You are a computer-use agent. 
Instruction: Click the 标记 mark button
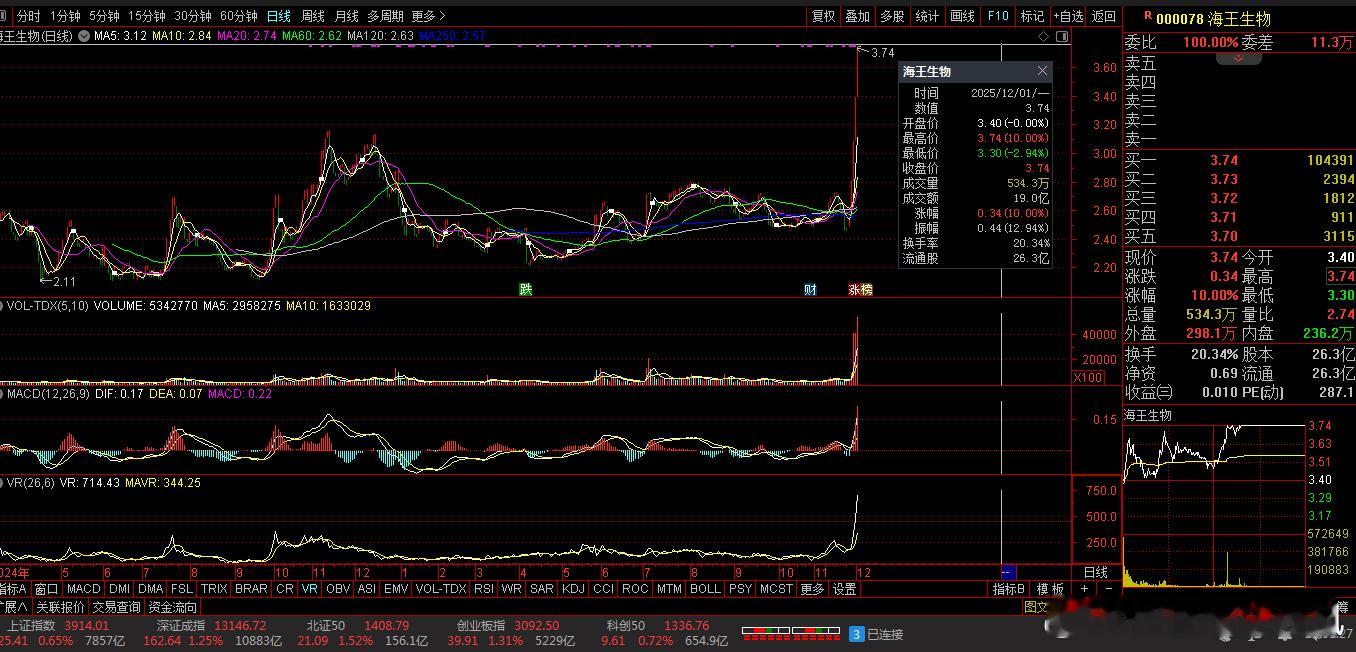pyautogui.click(x=1032, y=16)
